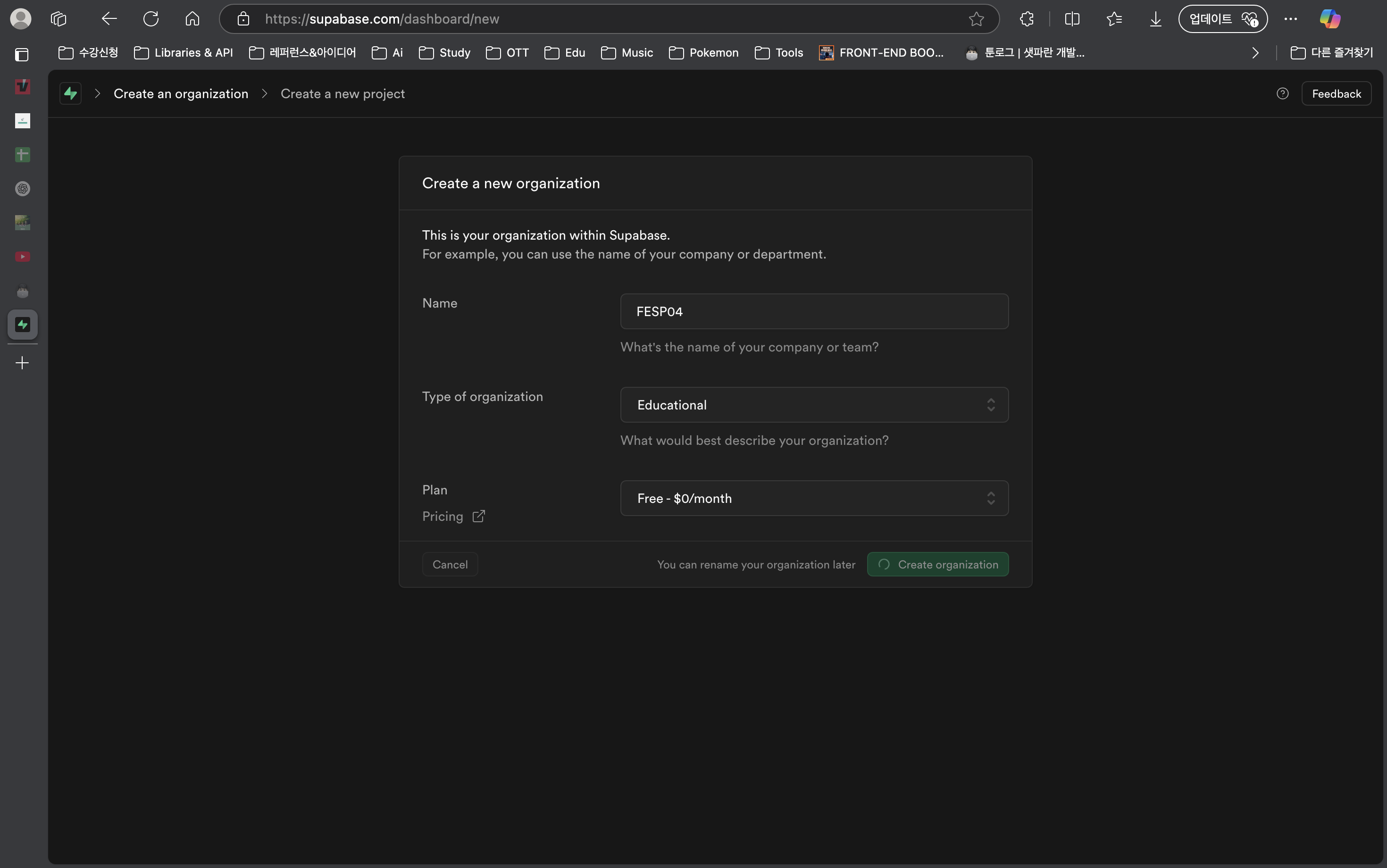Image resolution: width=1387 pixels, height=868 pixels.
Task: Open the Tools bookmarks folder
Action: tap(779, 53)
